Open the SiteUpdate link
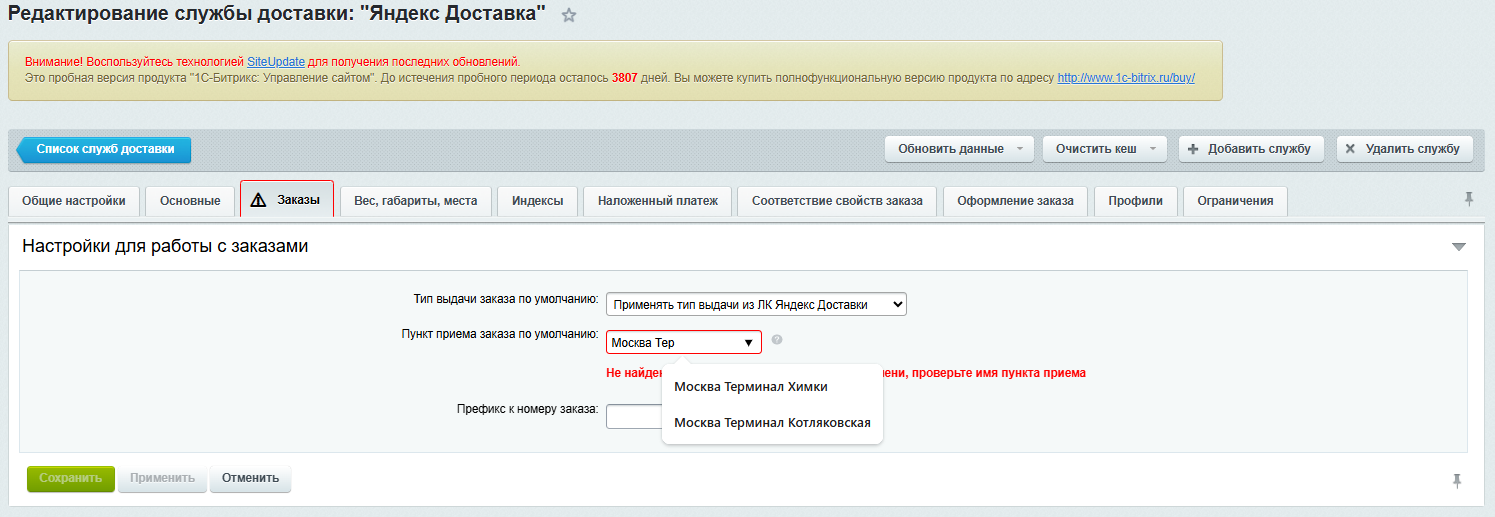This screenshot has height=517, width=1495. (276, 62)
